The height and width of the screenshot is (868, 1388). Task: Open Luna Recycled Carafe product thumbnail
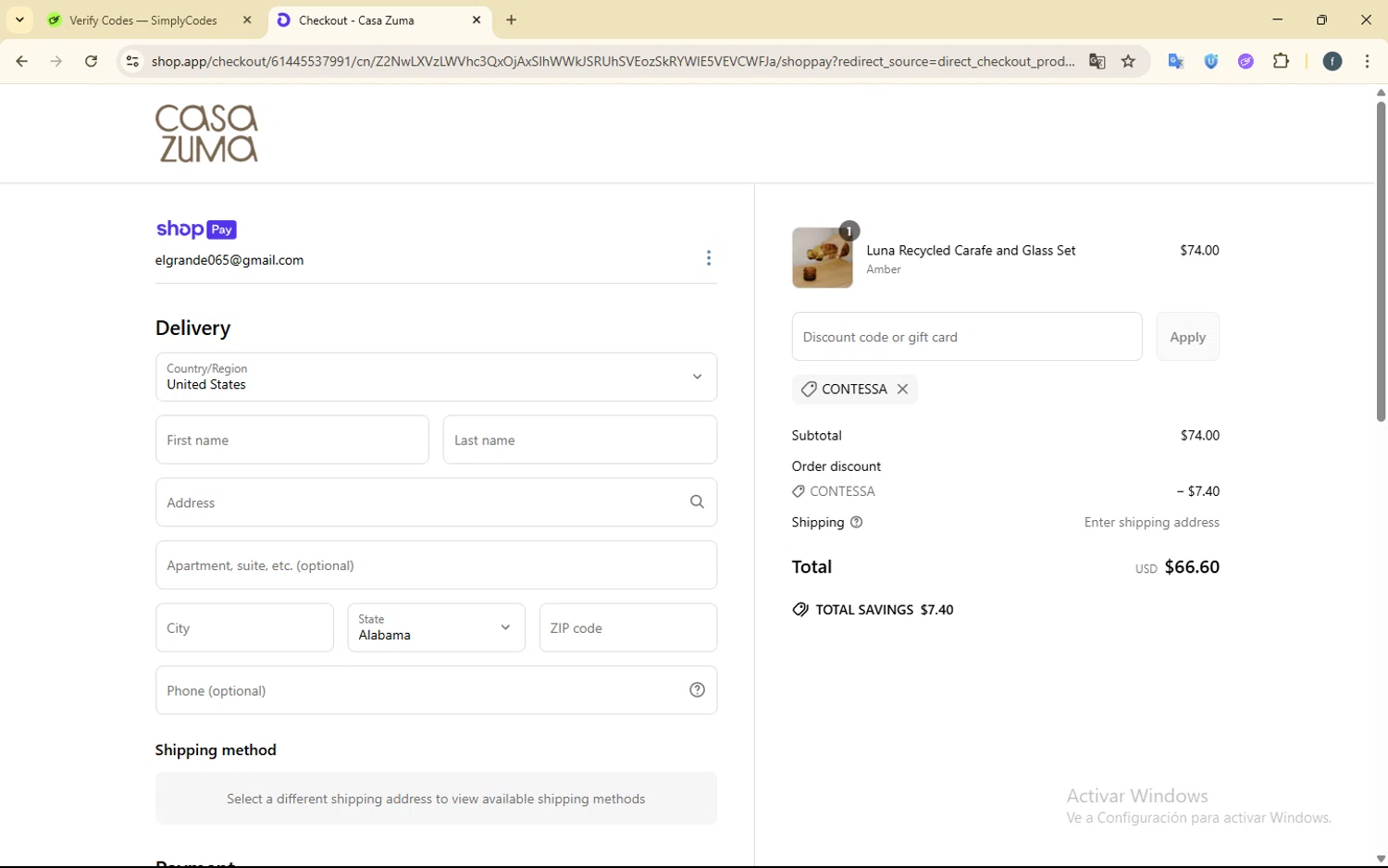pyautogui.click(x=822, y=258)
